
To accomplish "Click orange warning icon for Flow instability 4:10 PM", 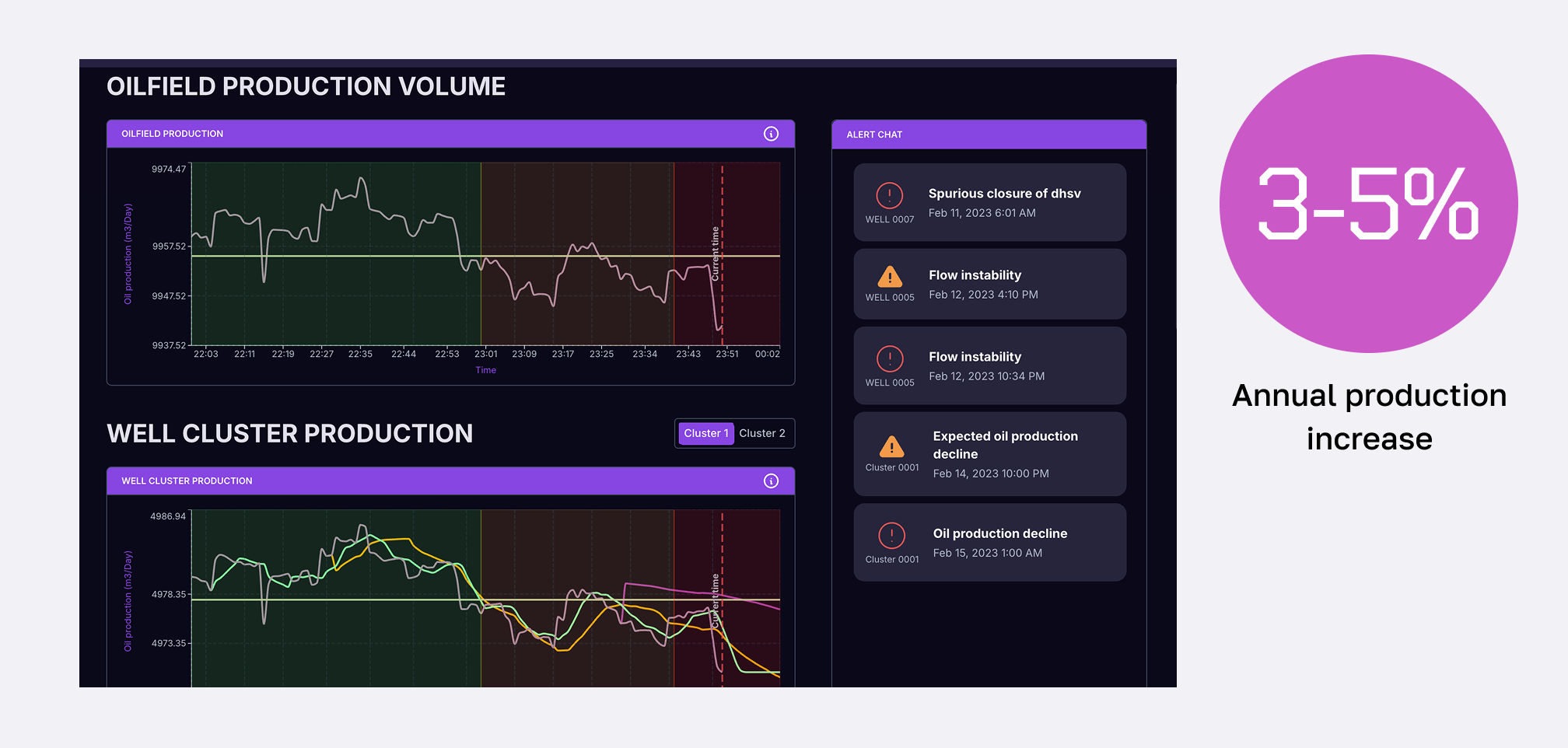I will (x=889, y=277).
